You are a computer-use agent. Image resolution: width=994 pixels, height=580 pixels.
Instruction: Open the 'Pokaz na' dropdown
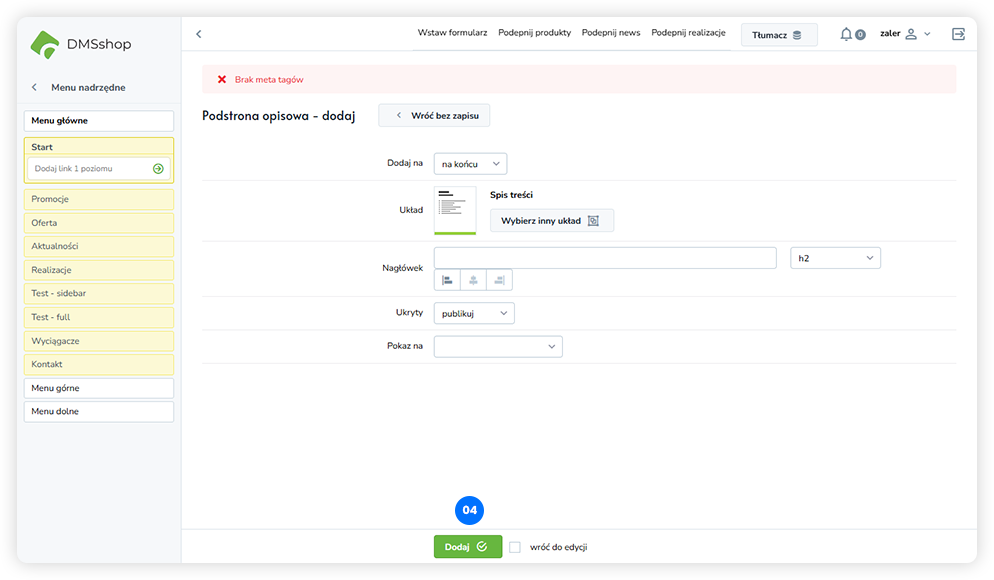point(498,346)
